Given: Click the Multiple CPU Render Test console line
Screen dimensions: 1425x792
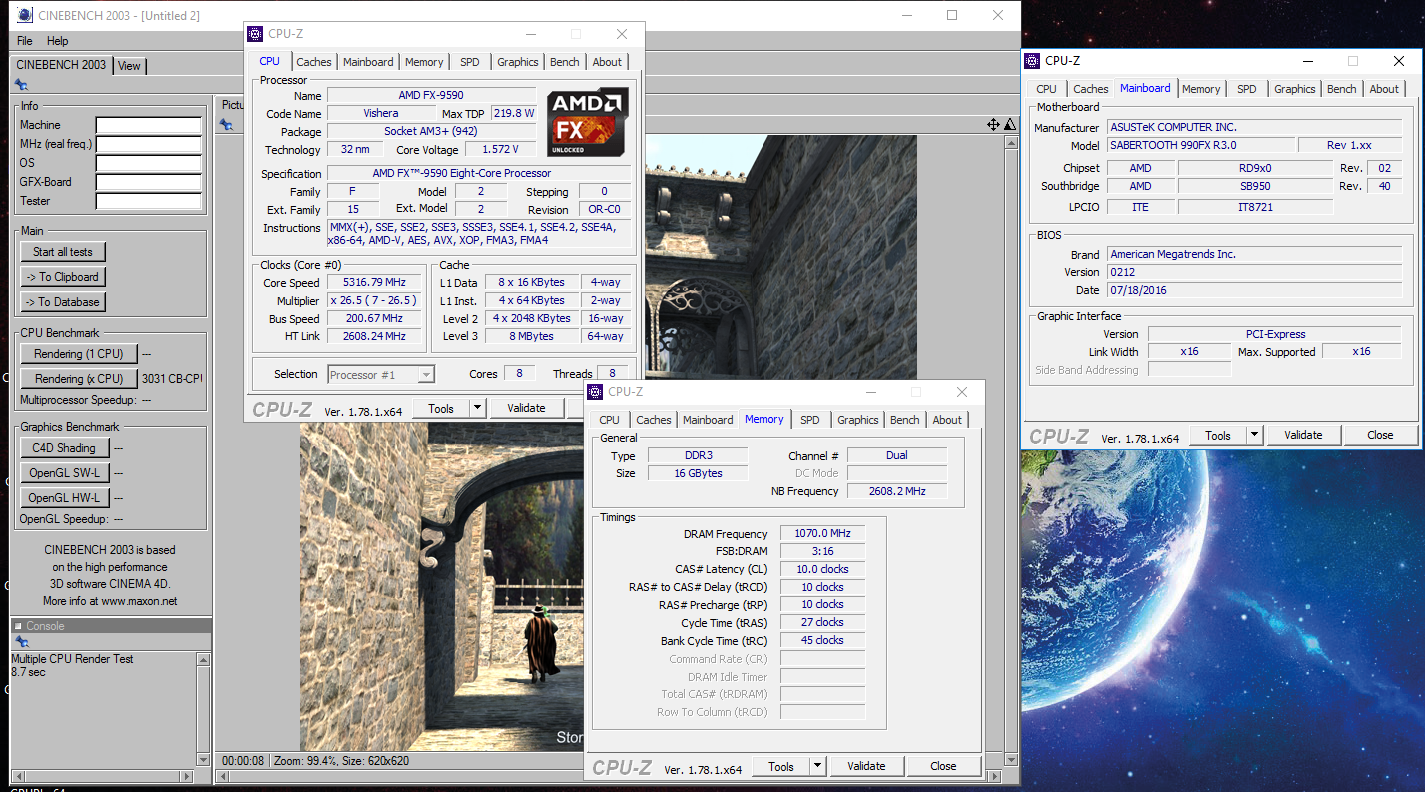Looking at the screenshot, I should pos(72,659).
